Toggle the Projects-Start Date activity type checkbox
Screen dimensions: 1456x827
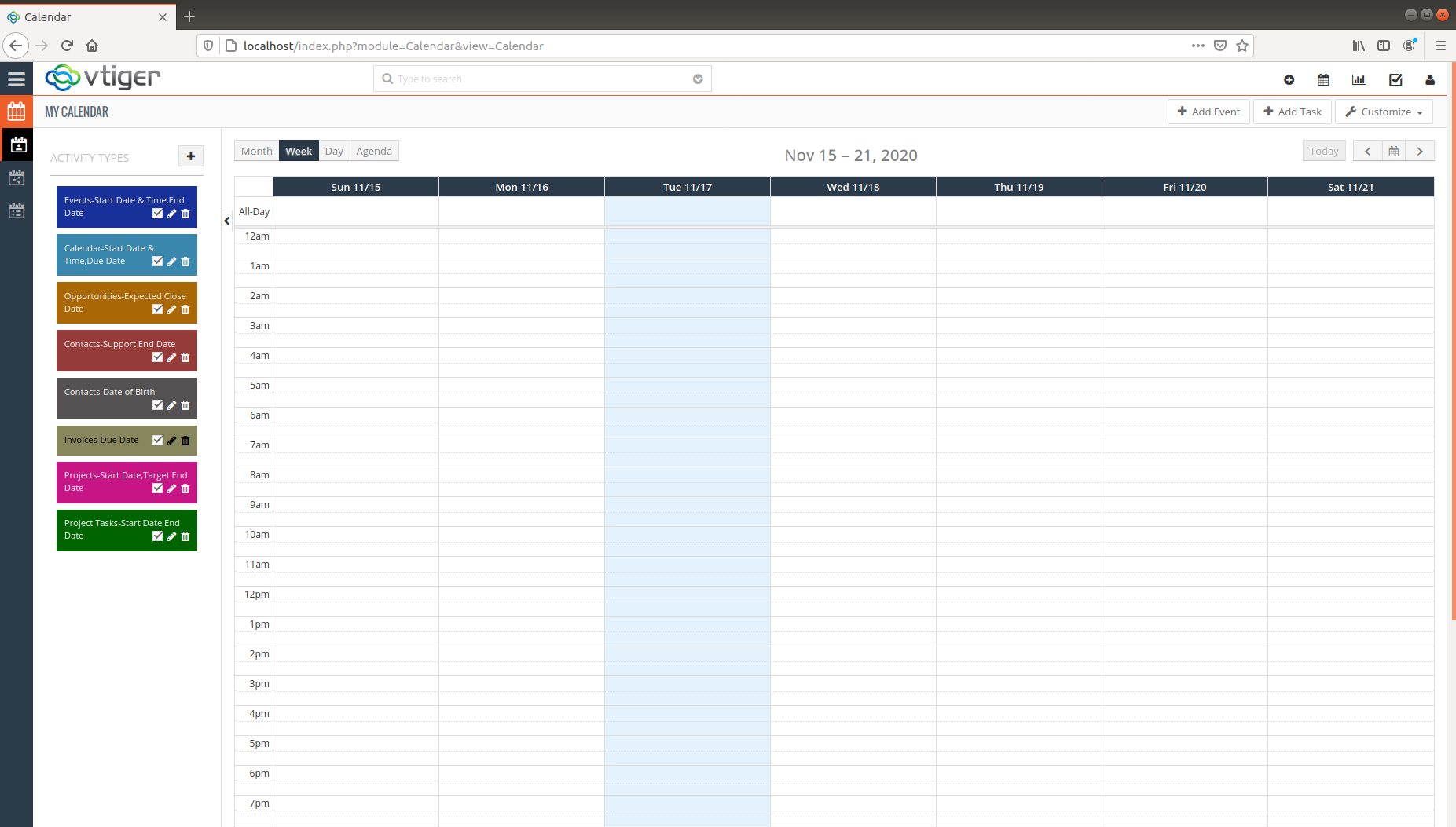(x=157, y=489)
